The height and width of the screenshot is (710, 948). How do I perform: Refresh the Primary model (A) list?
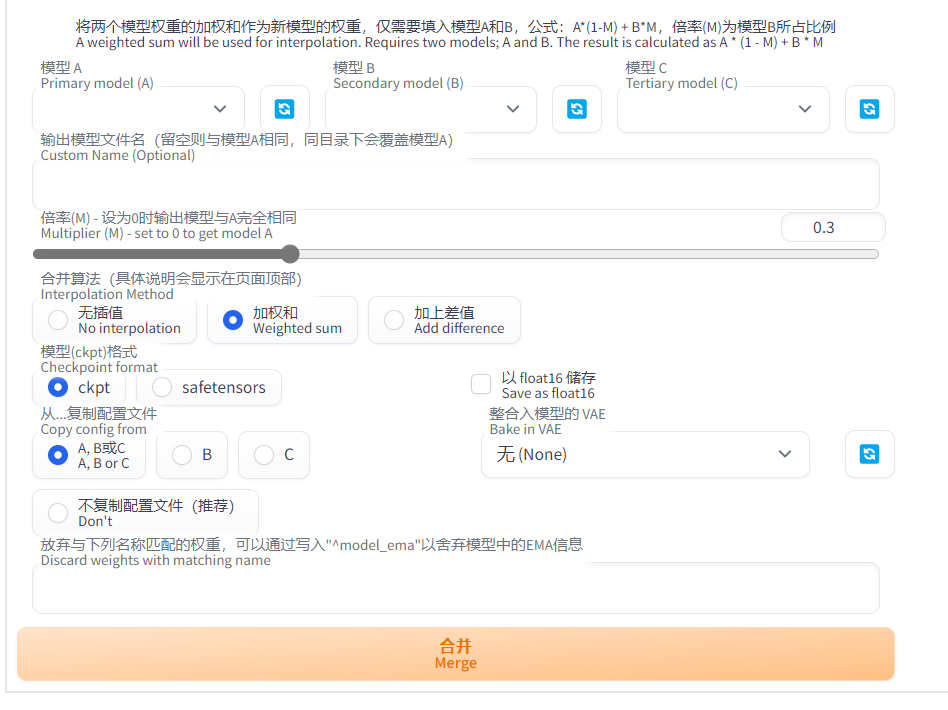pyautogui.click(x=285, y=109)
